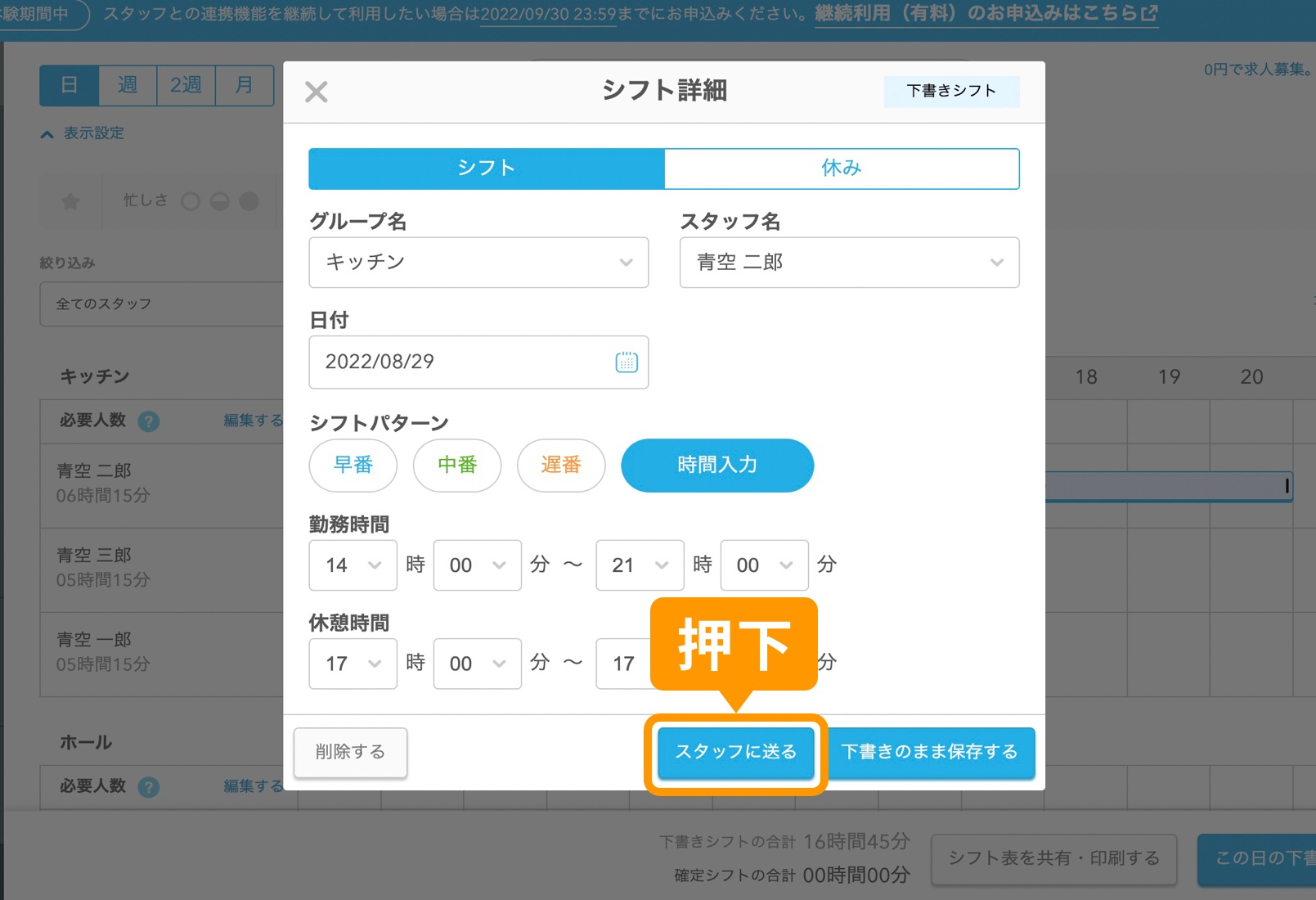This screenshot has width=1316, height=900.
Task: Select the star icon in the 表示設定 area
Action: click(x=70, y=200)
